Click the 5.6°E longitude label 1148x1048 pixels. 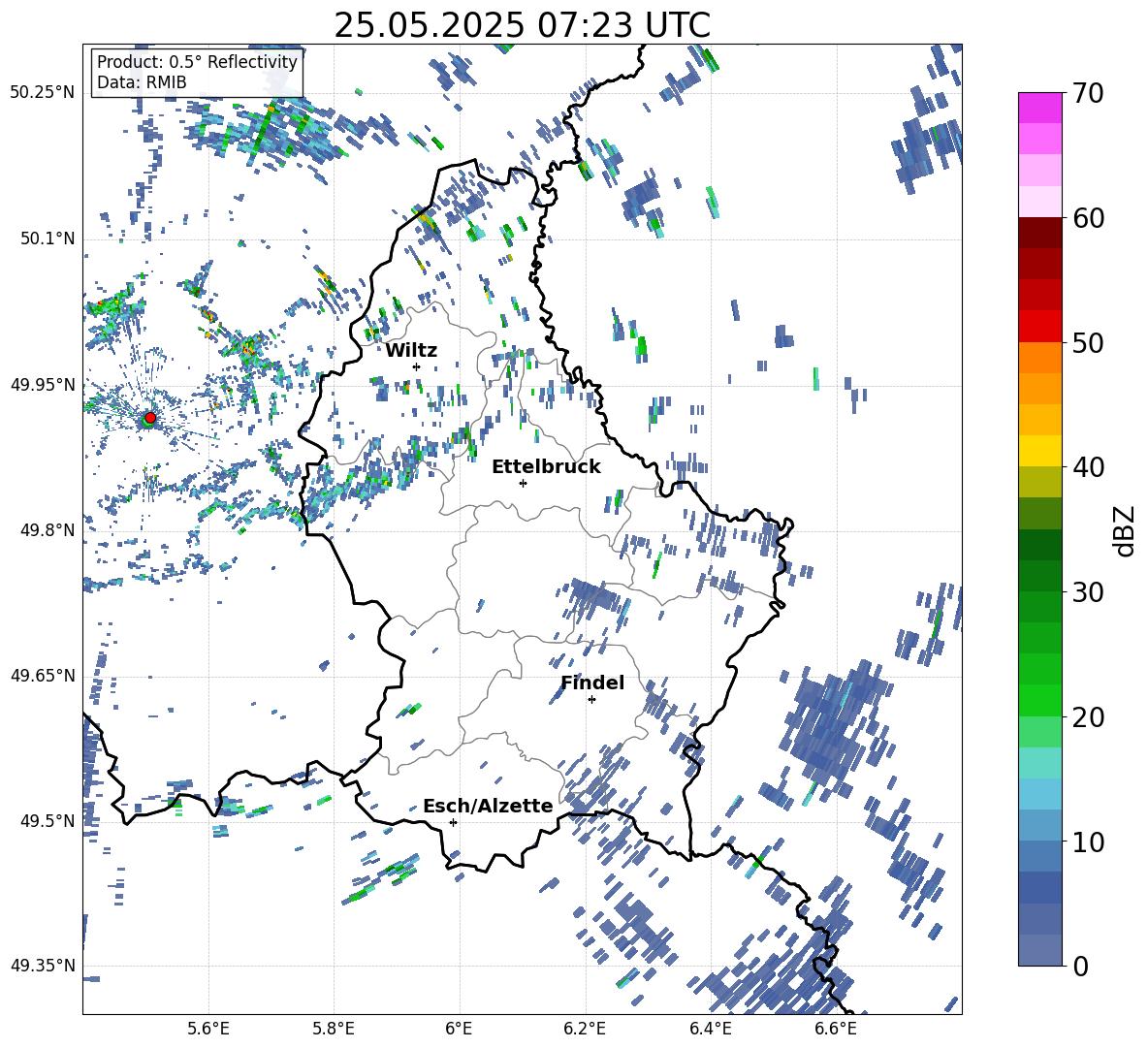pyautogui.click(x=208, y=1029)
